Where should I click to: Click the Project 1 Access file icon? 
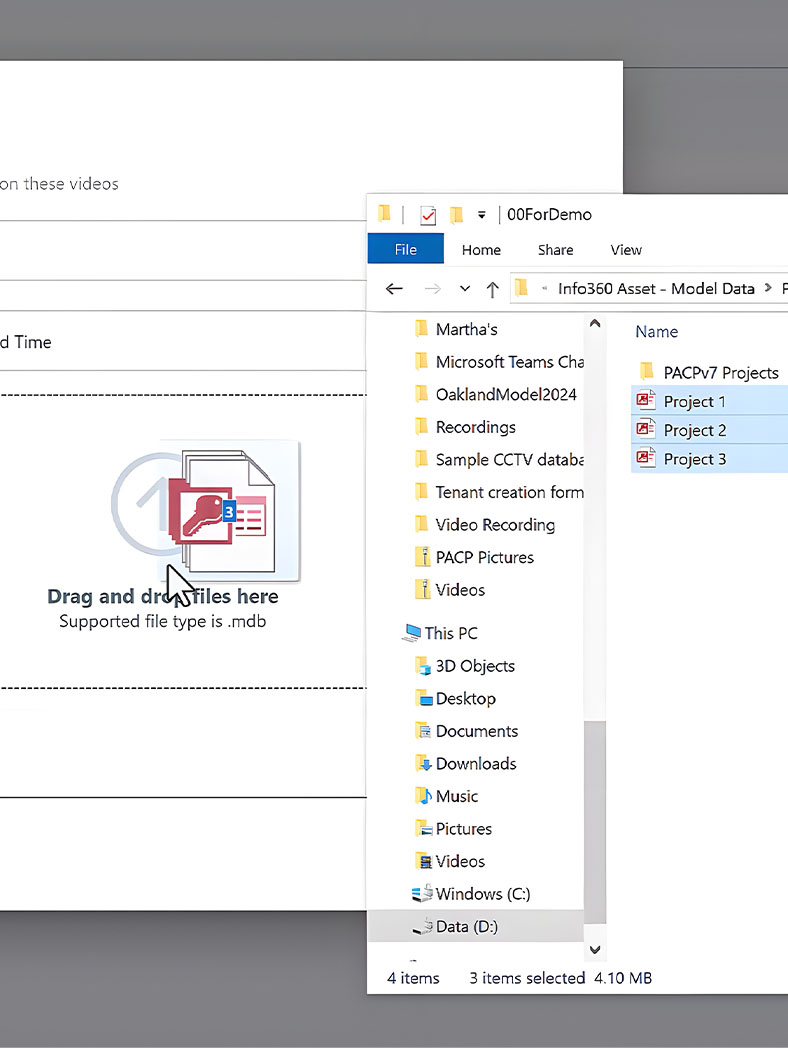tap(645, 400)
